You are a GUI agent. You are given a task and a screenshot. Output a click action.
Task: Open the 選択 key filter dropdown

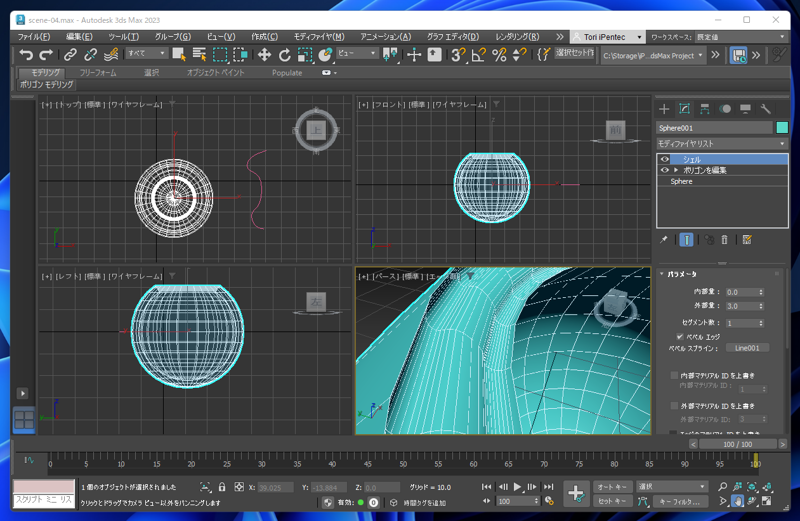pyautogui.click(x=671, y=486)
